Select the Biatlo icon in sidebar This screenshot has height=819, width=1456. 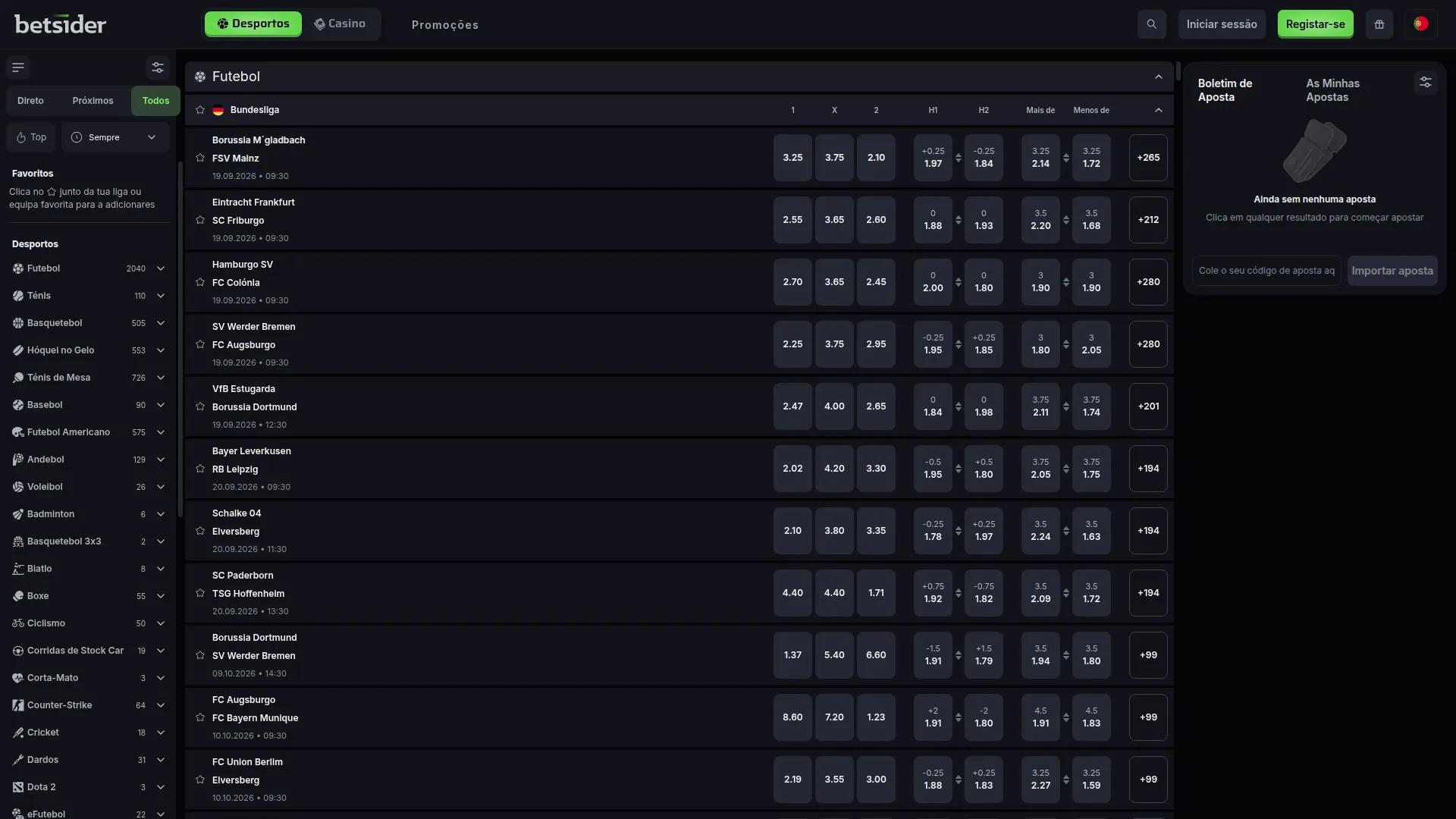[x=18, y=569]
